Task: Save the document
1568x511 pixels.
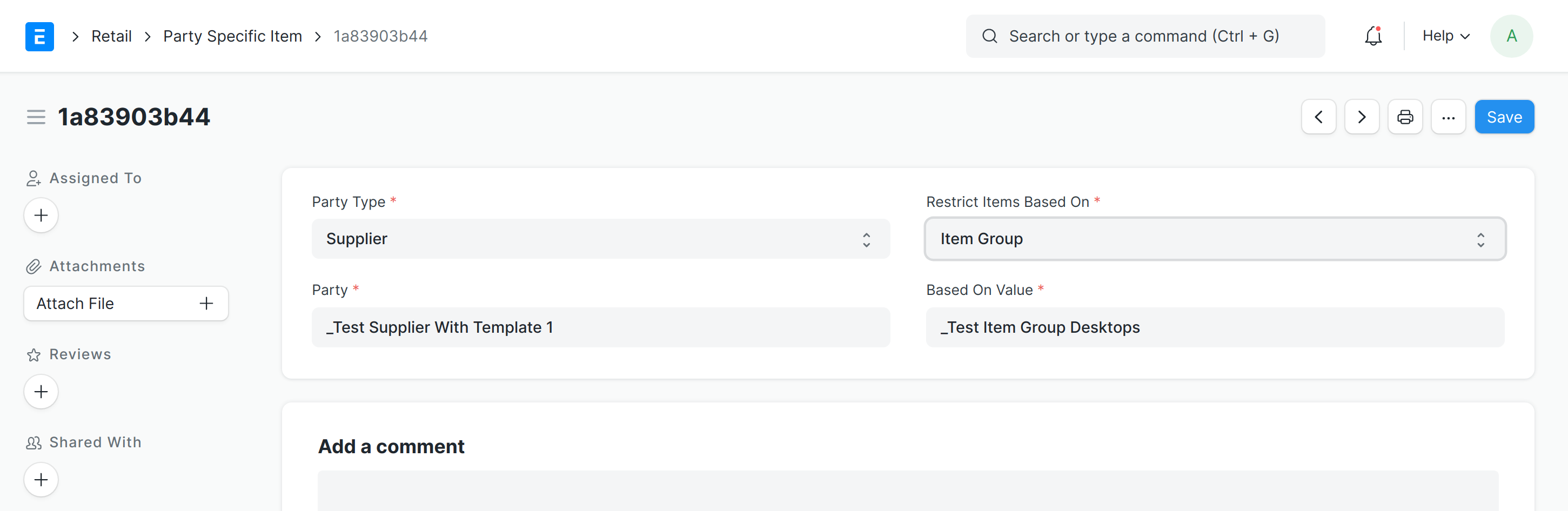Action: [x=1504, y=117]
